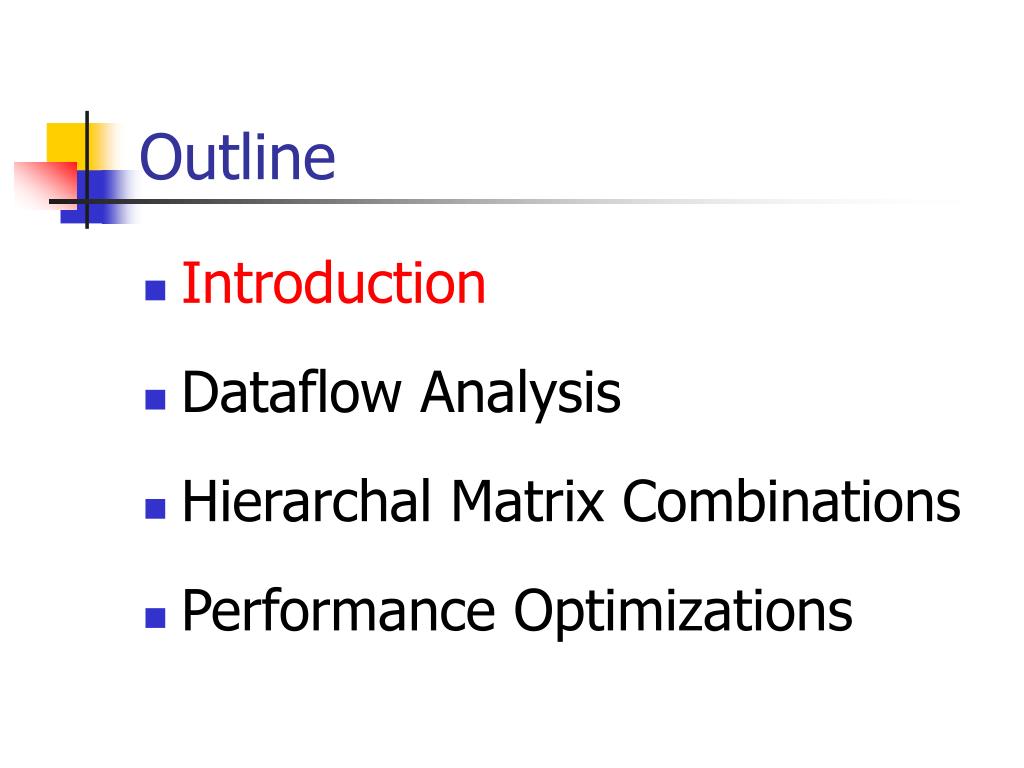
Task: Click the gray horizontal rule under the title
Action: tap(509, 201)
